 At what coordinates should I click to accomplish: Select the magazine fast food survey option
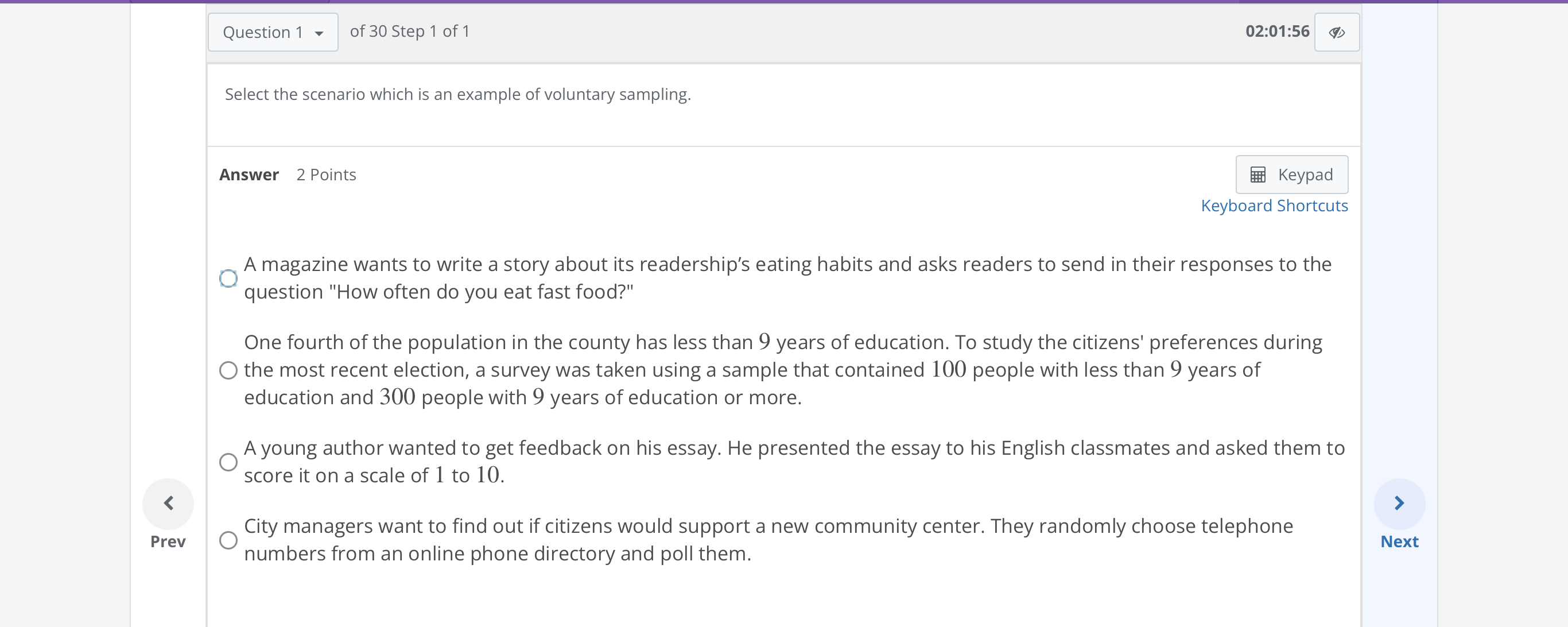pyautogui.click(x=228, y=278)
